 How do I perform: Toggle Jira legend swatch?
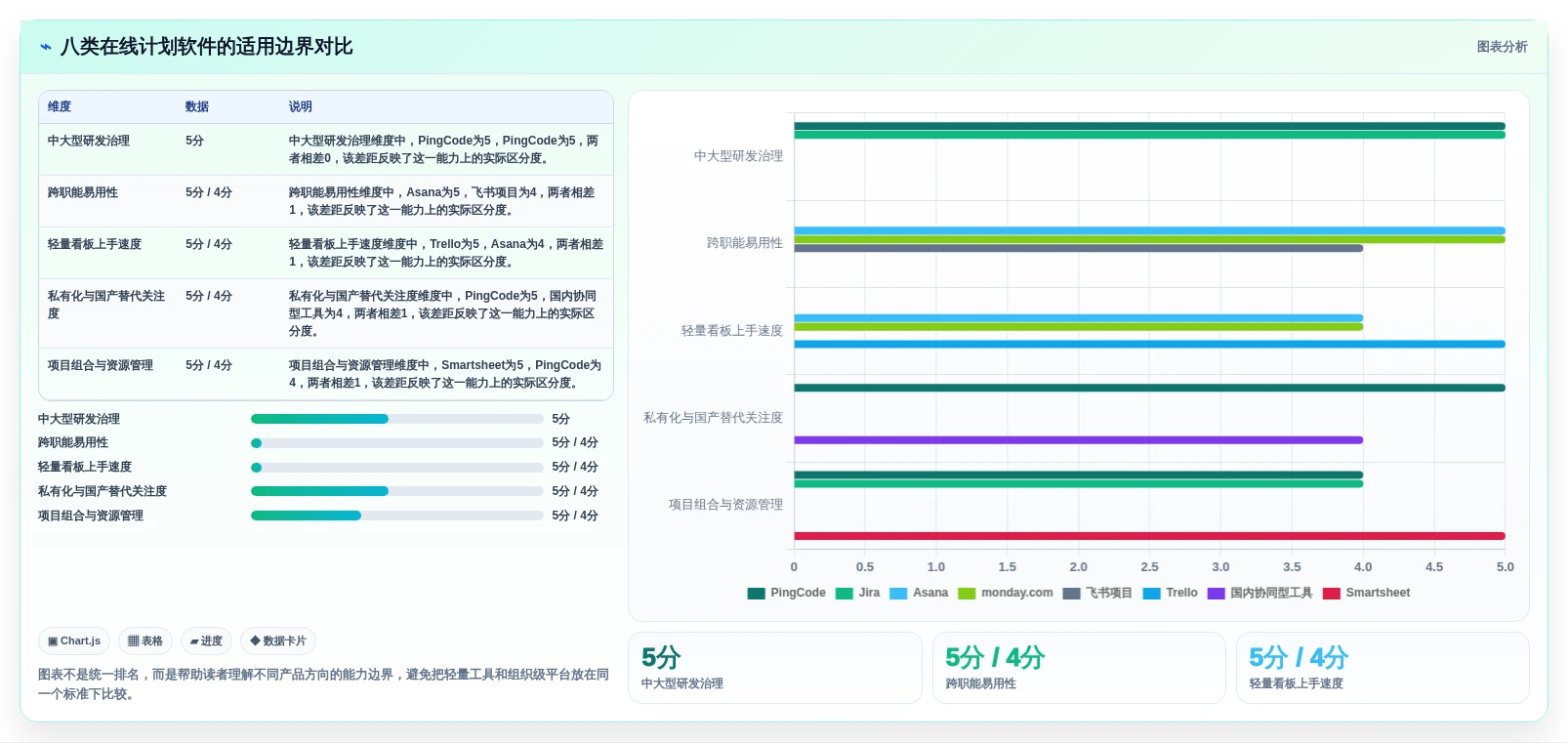845,594
